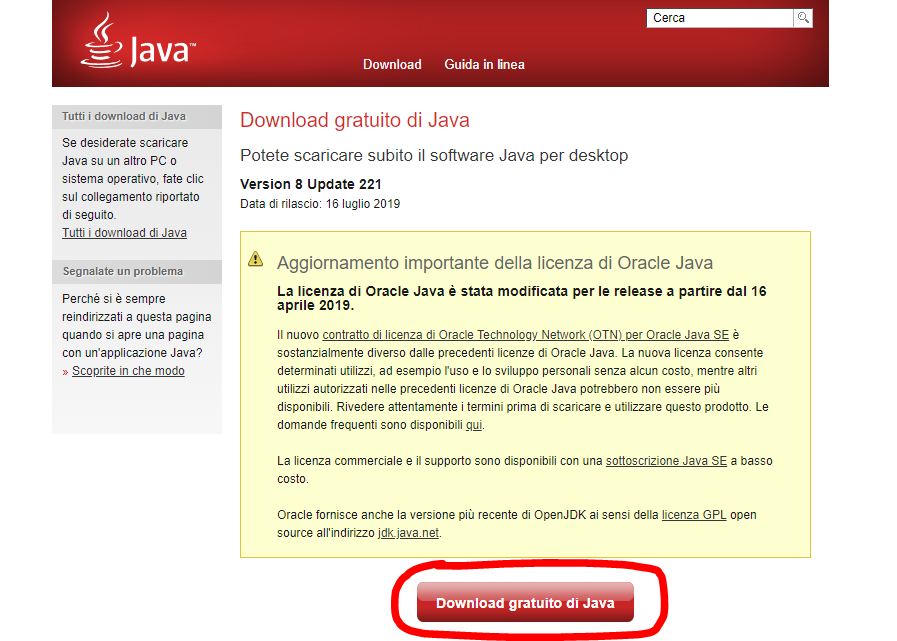This screenshot has width=897, height=641.
Task: Click the Java logo in header
Action: tap(138, 41)
